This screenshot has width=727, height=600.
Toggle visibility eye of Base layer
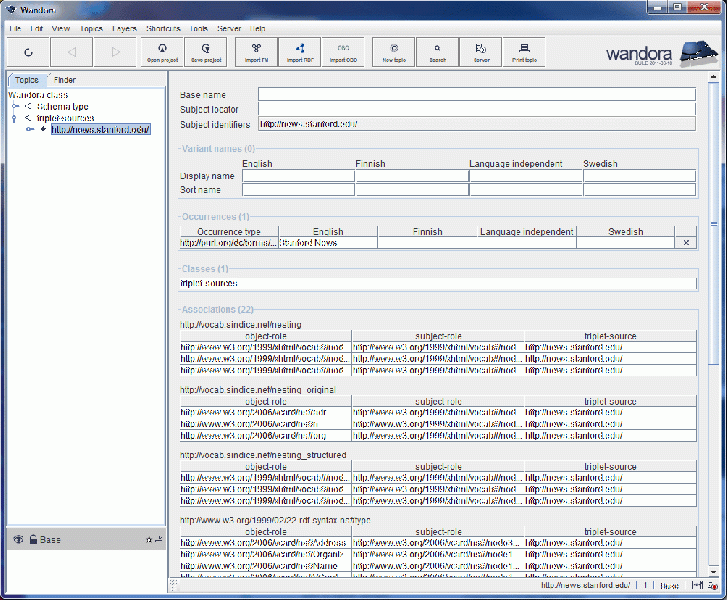pos(18,540)
